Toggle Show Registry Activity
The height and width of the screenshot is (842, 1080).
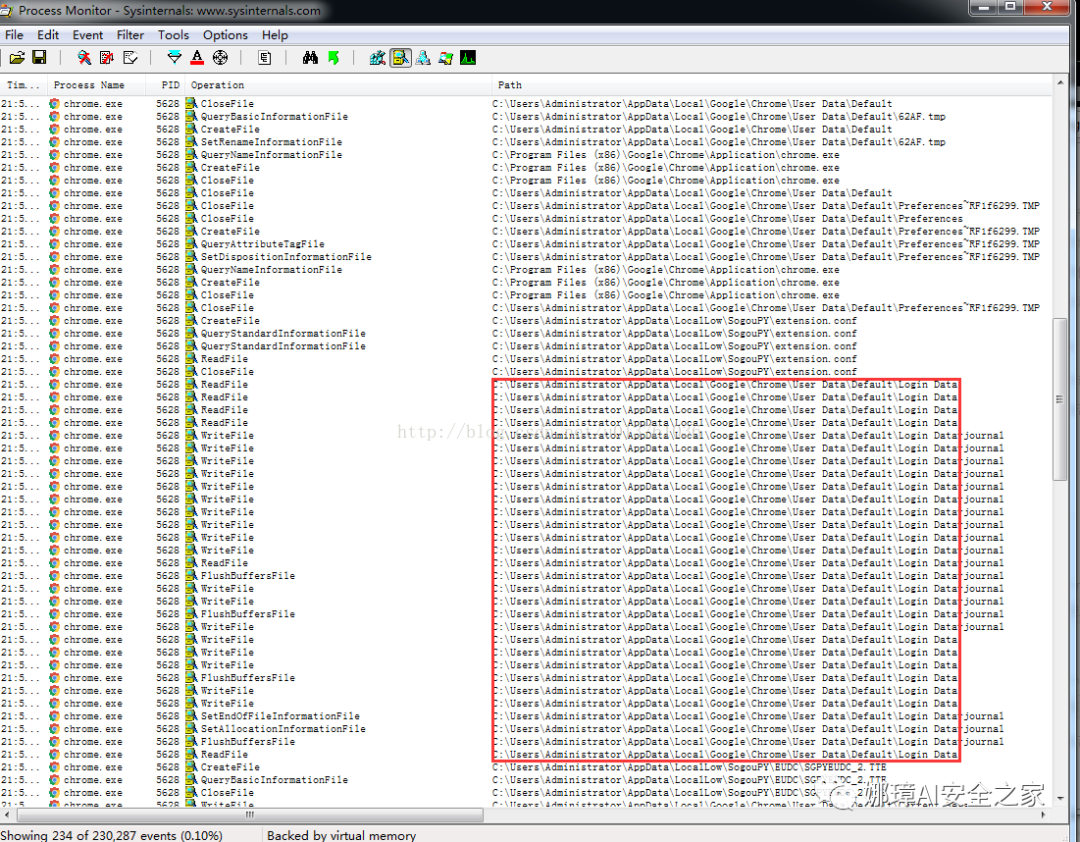[377, 58]
